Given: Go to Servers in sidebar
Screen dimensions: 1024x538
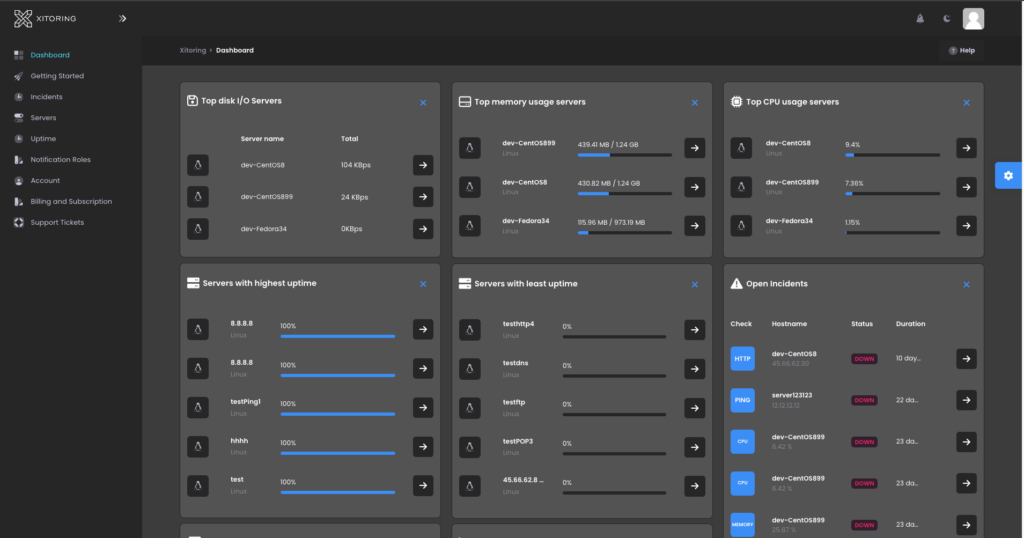Looking at the screenshot, I should [43, 118].
